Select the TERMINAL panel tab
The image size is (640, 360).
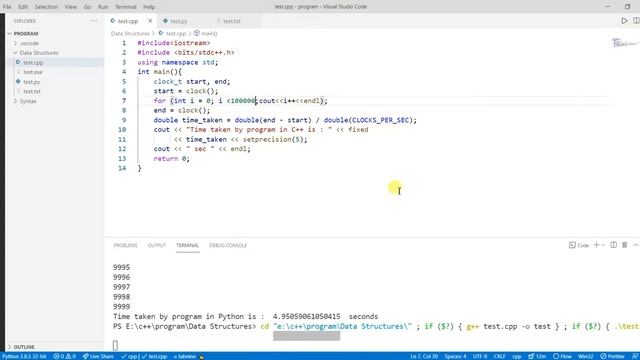pyautogui.click(x=187, y=245)
